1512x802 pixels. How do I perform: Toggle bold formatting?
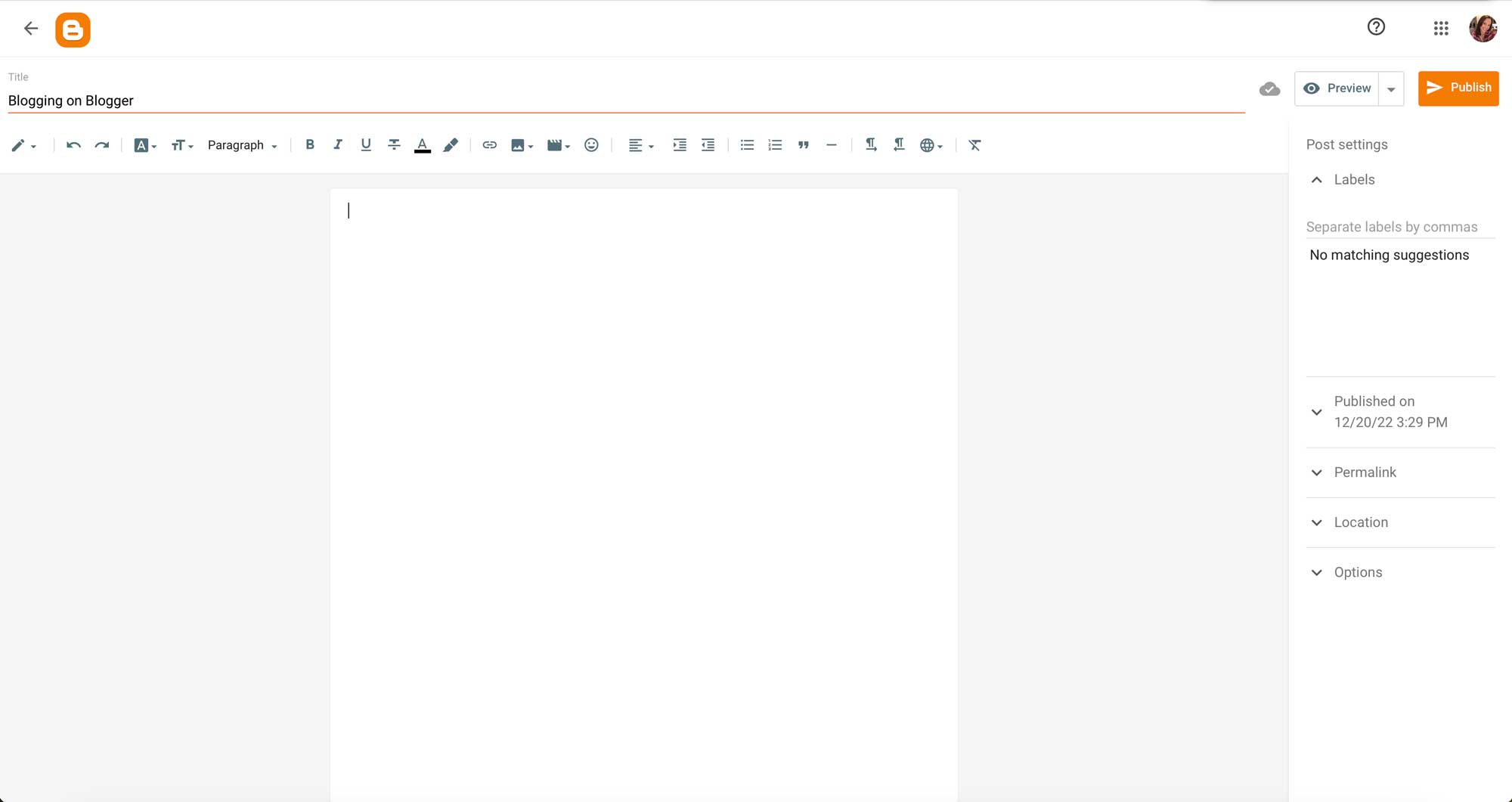click(x=309, y=144)
